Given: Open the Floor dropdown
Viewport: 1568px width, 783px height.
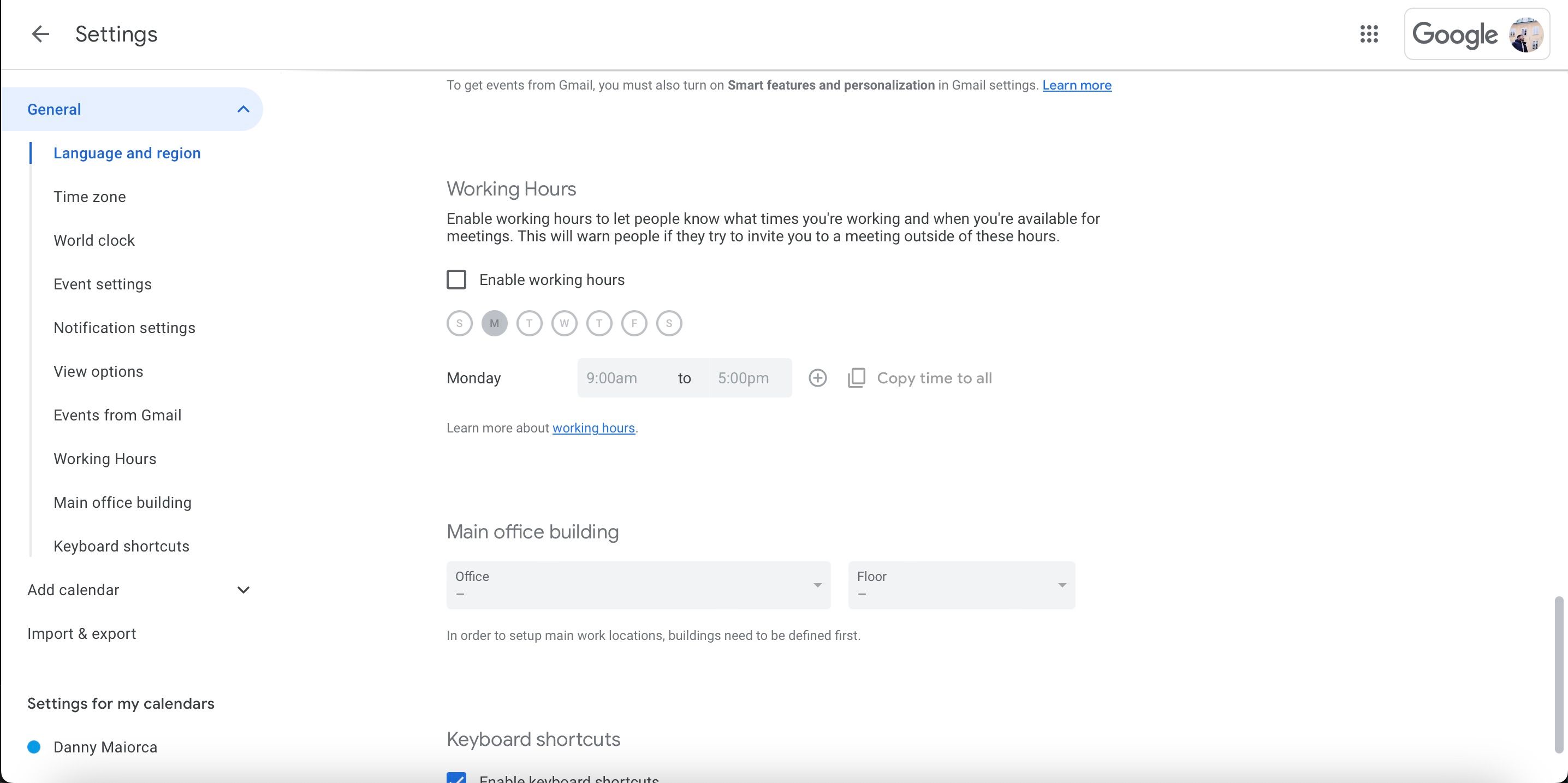Looking at the screenshot, I should (961, 585).
